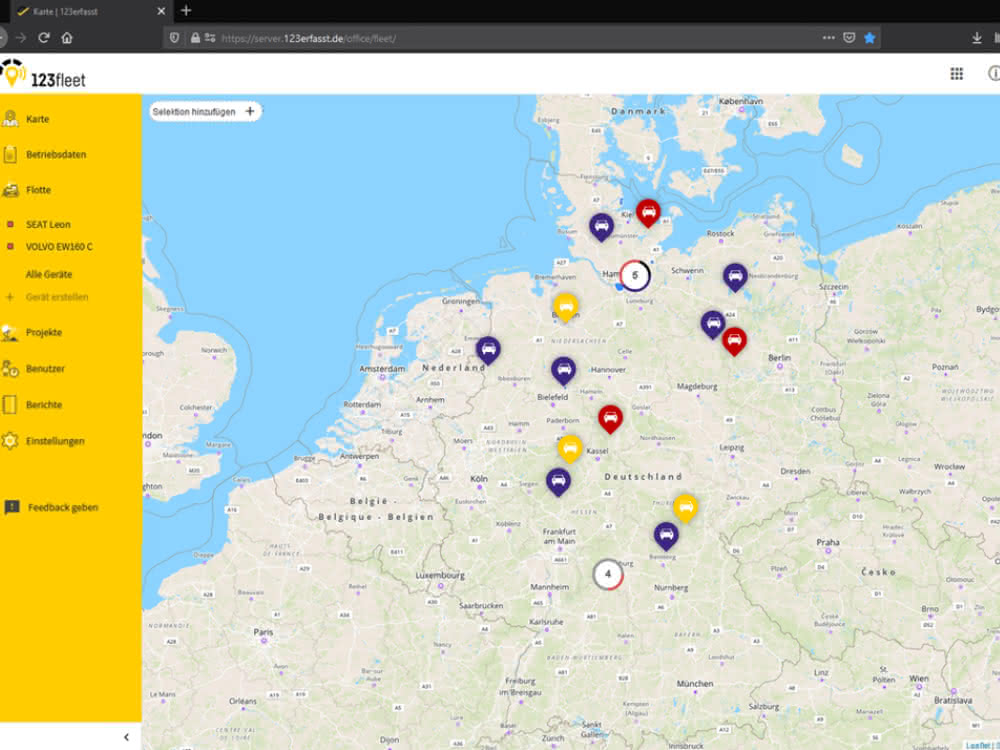This screenshot has width=1000, height=750.
Task: Click the Pocket save icon
Action: click(849, 38)
